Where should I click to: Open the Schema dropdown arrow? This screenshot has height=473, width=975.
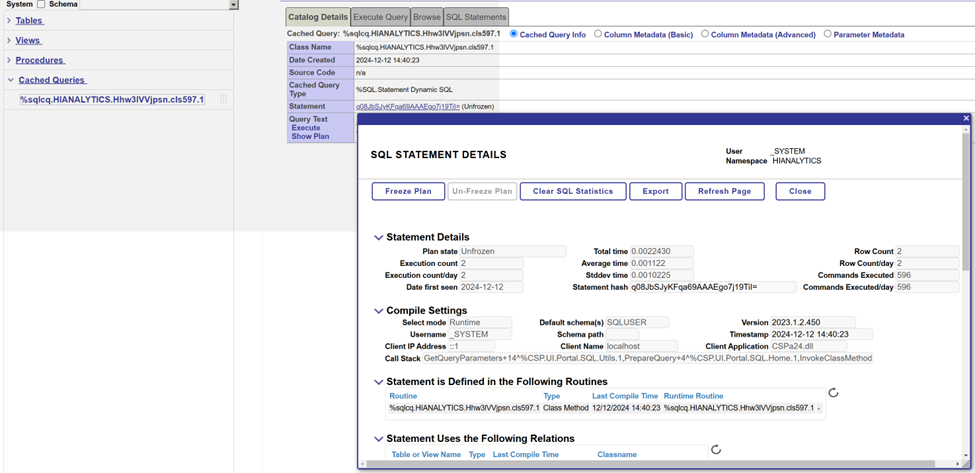tap(234, 5)
